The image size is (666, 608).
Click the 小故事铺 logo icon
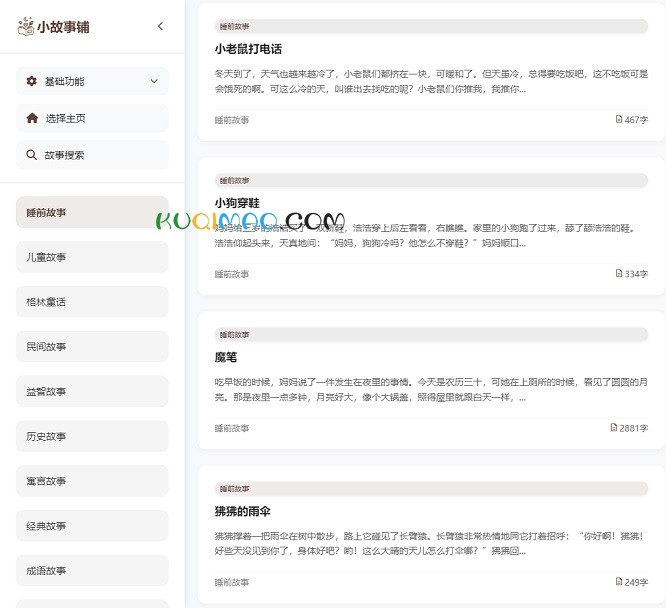click(x=25, y=27)
